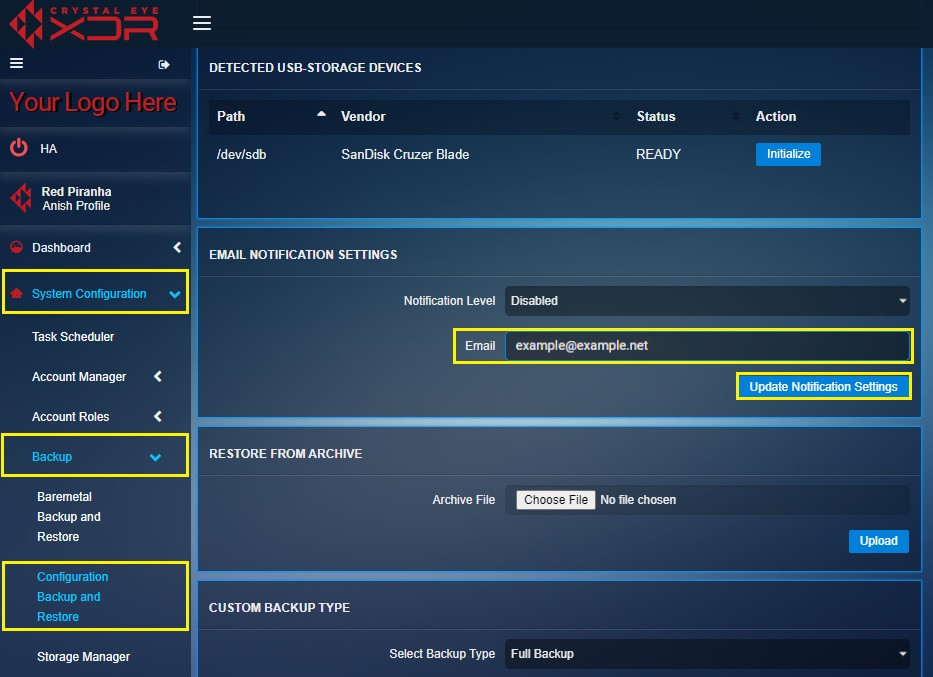Click the logout arrow icon in sidebar
933x677 pixels.
[x=164, y=64]
